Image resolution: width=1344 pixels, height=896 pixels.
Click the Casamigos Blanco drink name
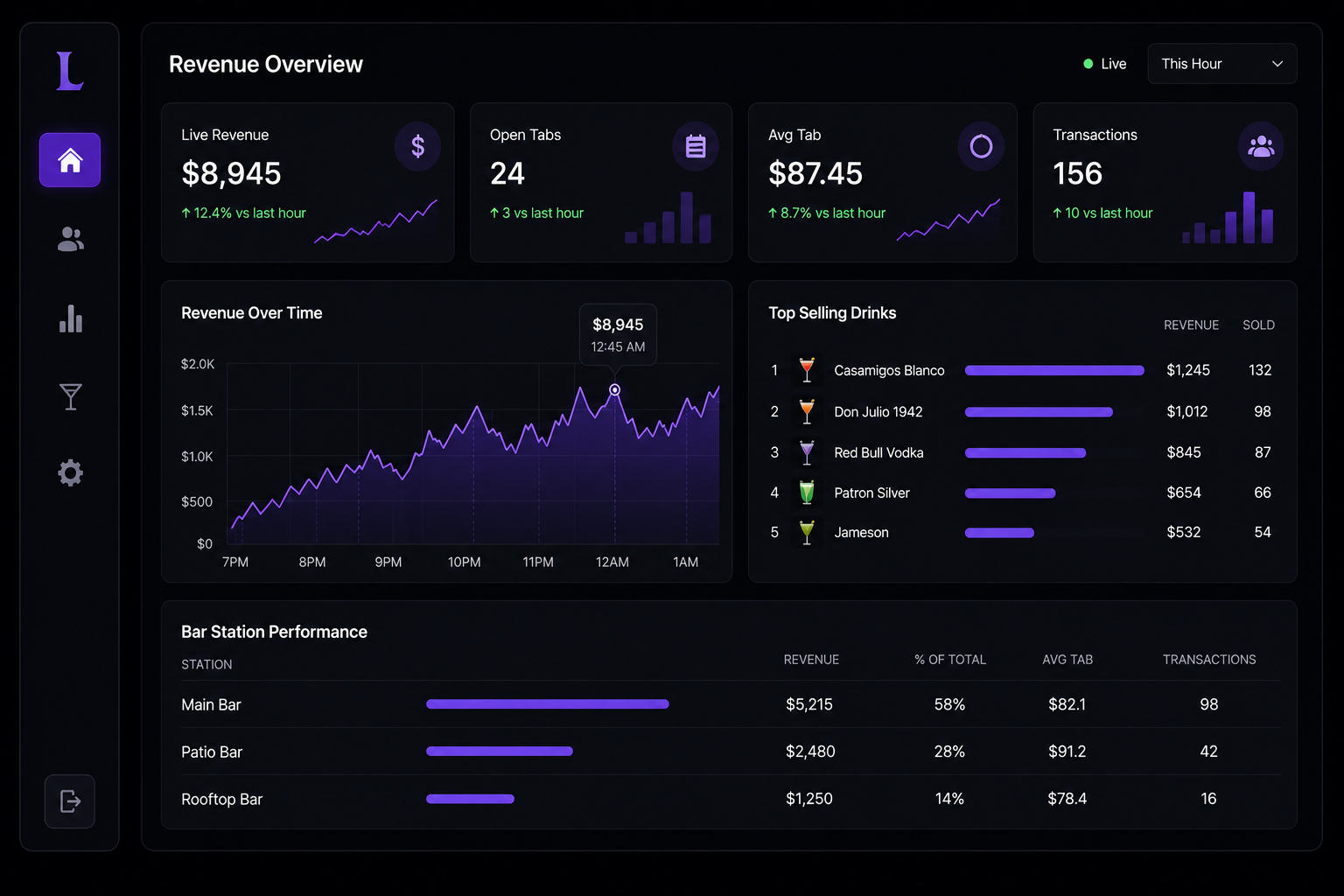pos(889,370)
